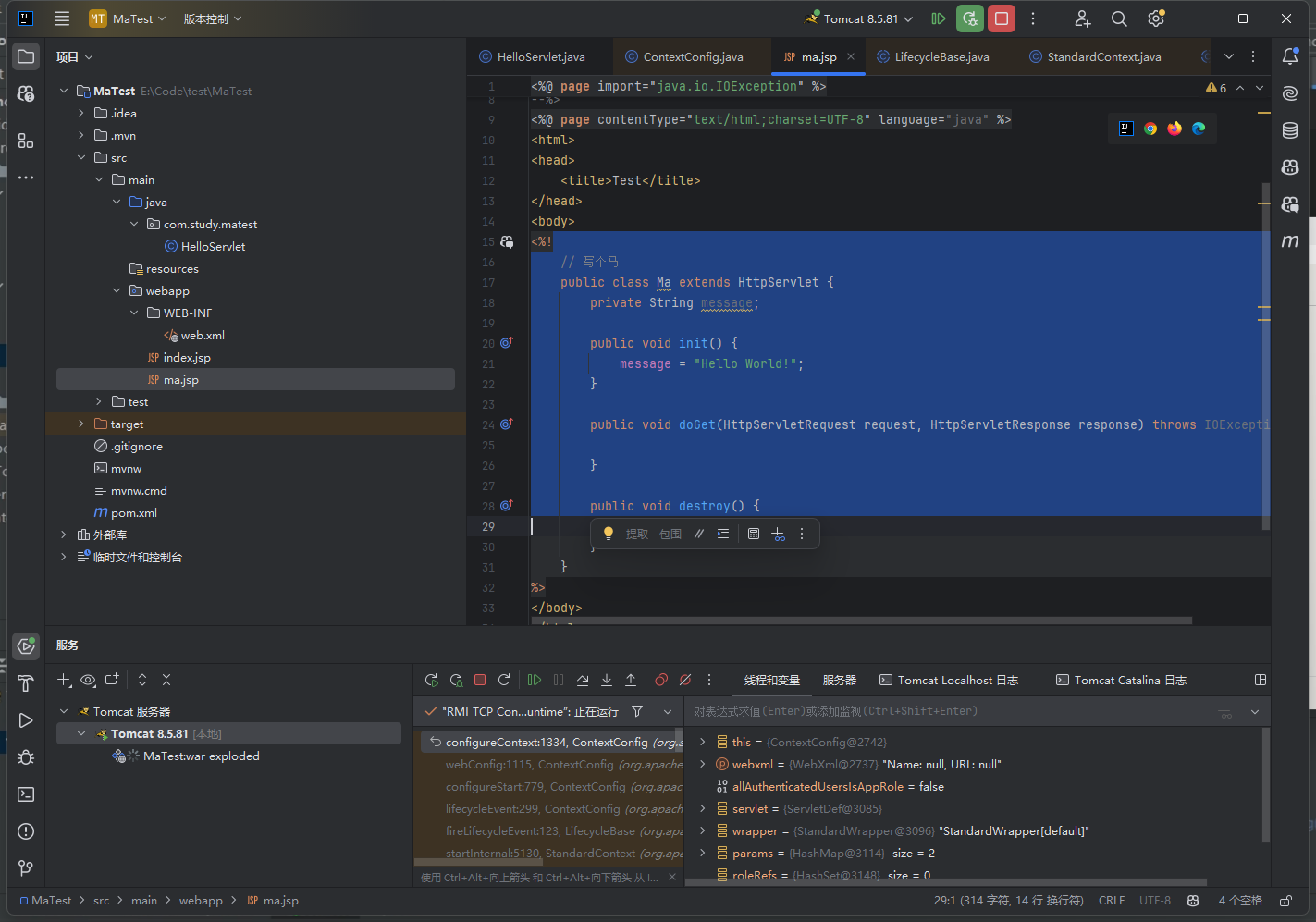Open the Run tool window
The image size is (1316, 922).
[26, 720]
